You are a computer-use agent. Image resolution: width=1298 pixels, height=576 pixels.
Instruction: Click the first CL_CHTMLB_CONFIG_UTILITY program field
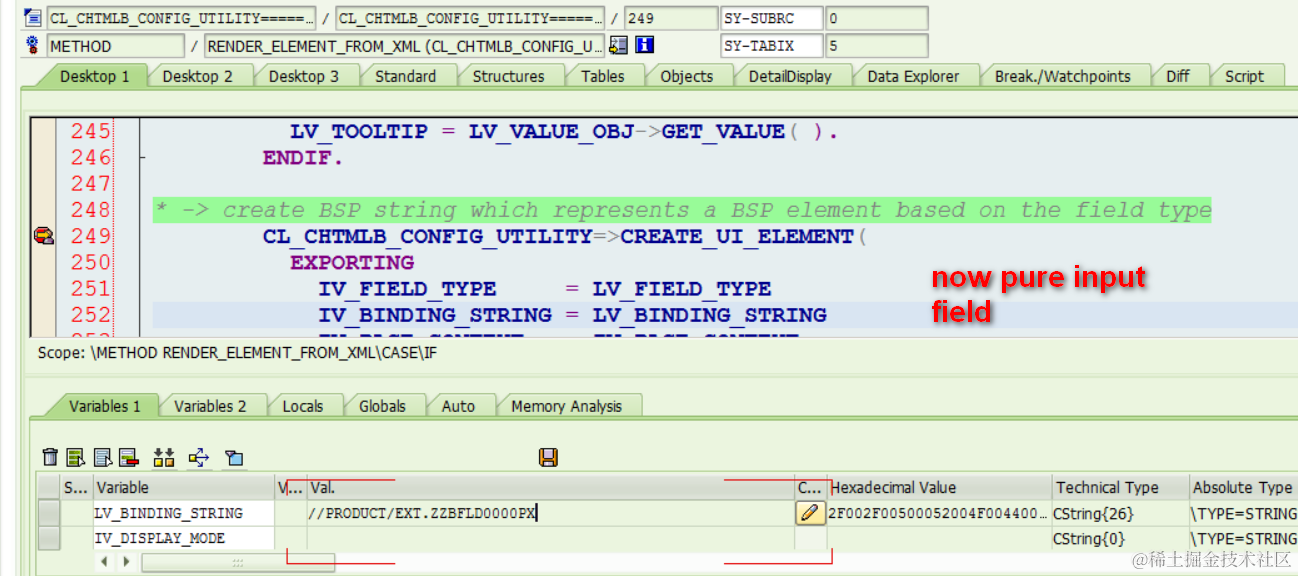click(181, 18)
